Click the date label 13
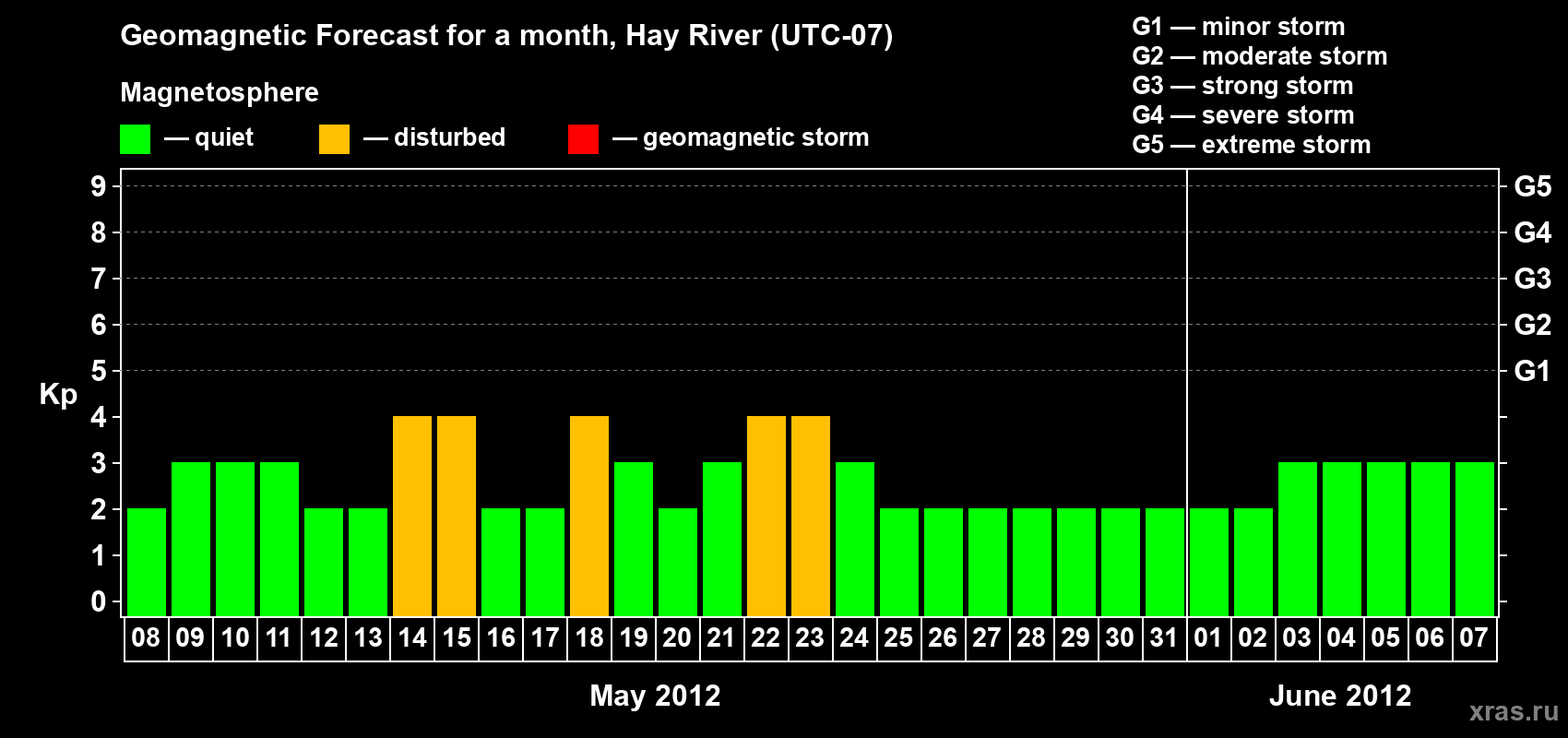 (367, 638)
